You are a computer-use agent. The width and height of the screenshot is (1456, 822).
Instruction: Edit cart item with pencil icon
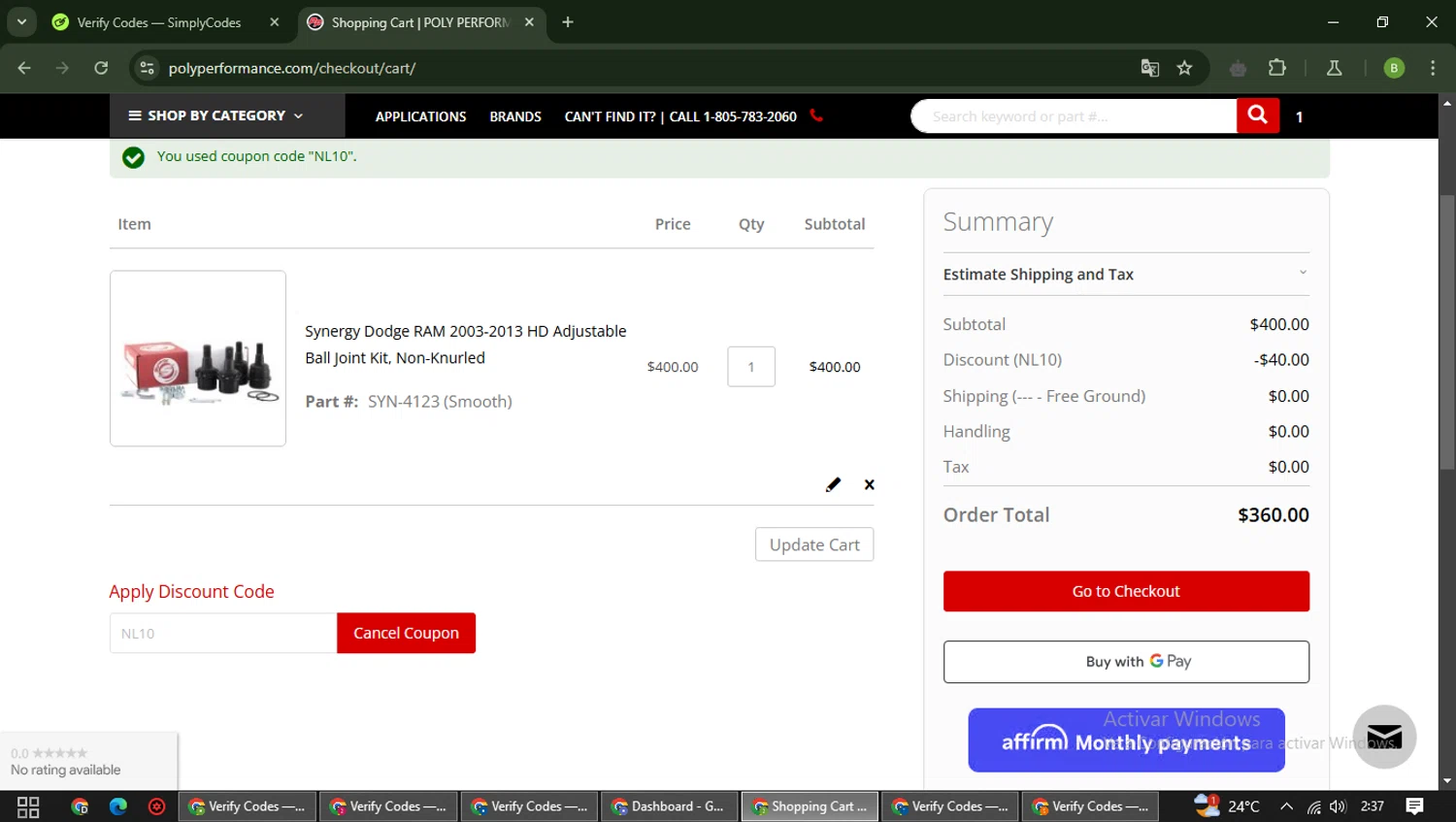click(833, 484)
